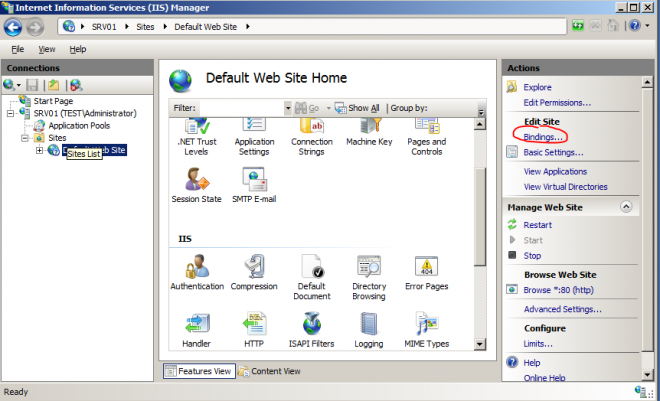Open the Application Settings feature
Screen dimensions: 660x401
[254, 138]
